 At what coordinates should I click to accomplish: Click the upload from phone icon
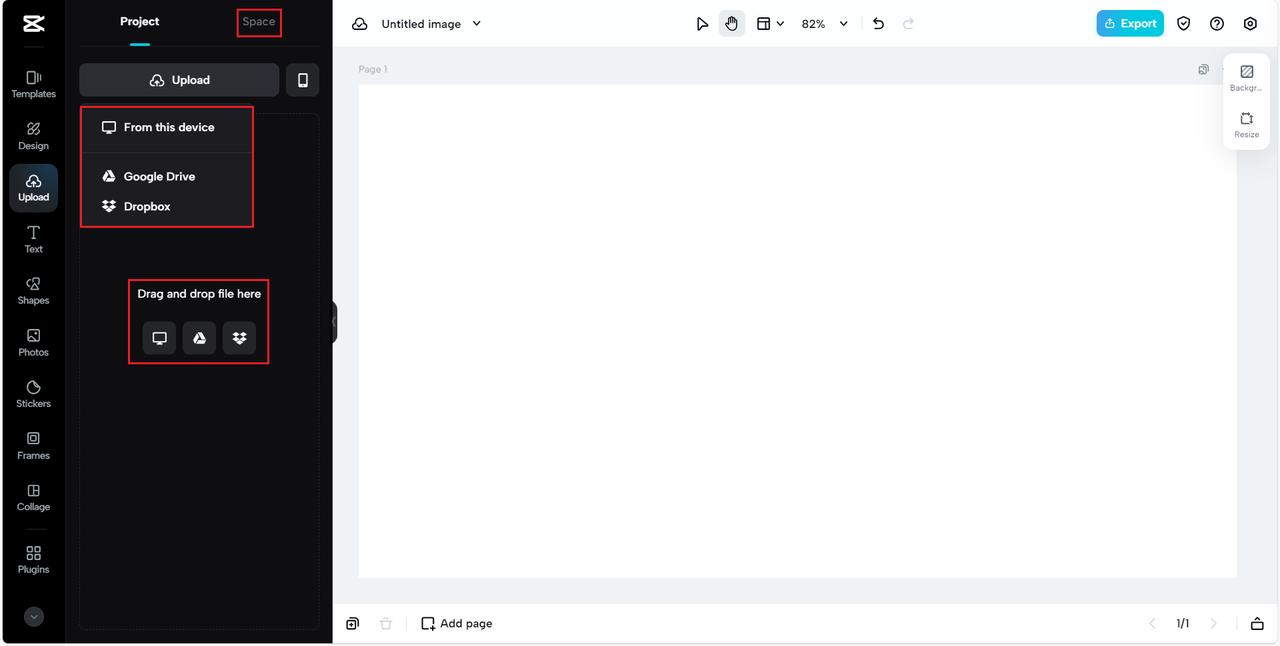point(303,80)
